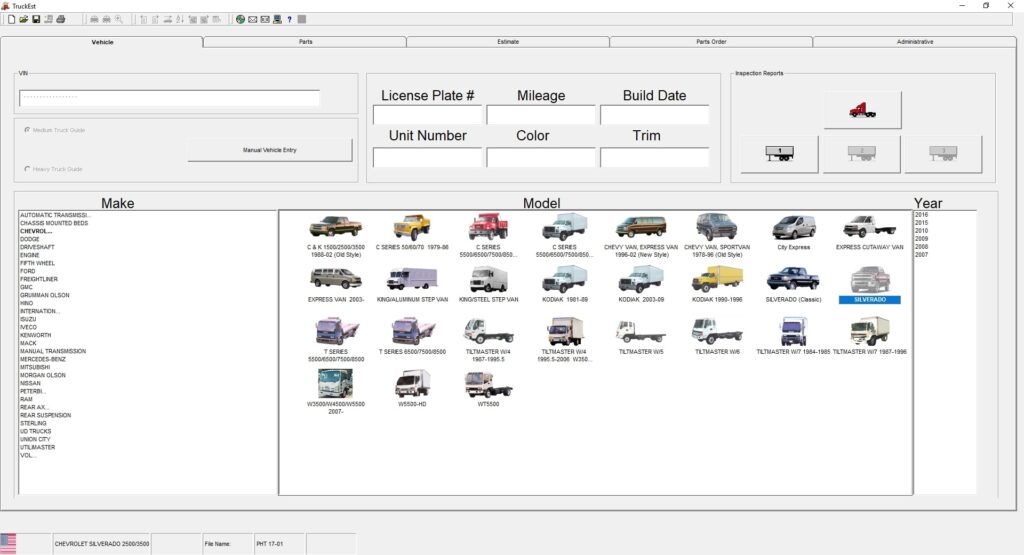Select the Chevy Van, Express Van 1996-02 model
1024x555 pixels.
(x=641, y=236)
